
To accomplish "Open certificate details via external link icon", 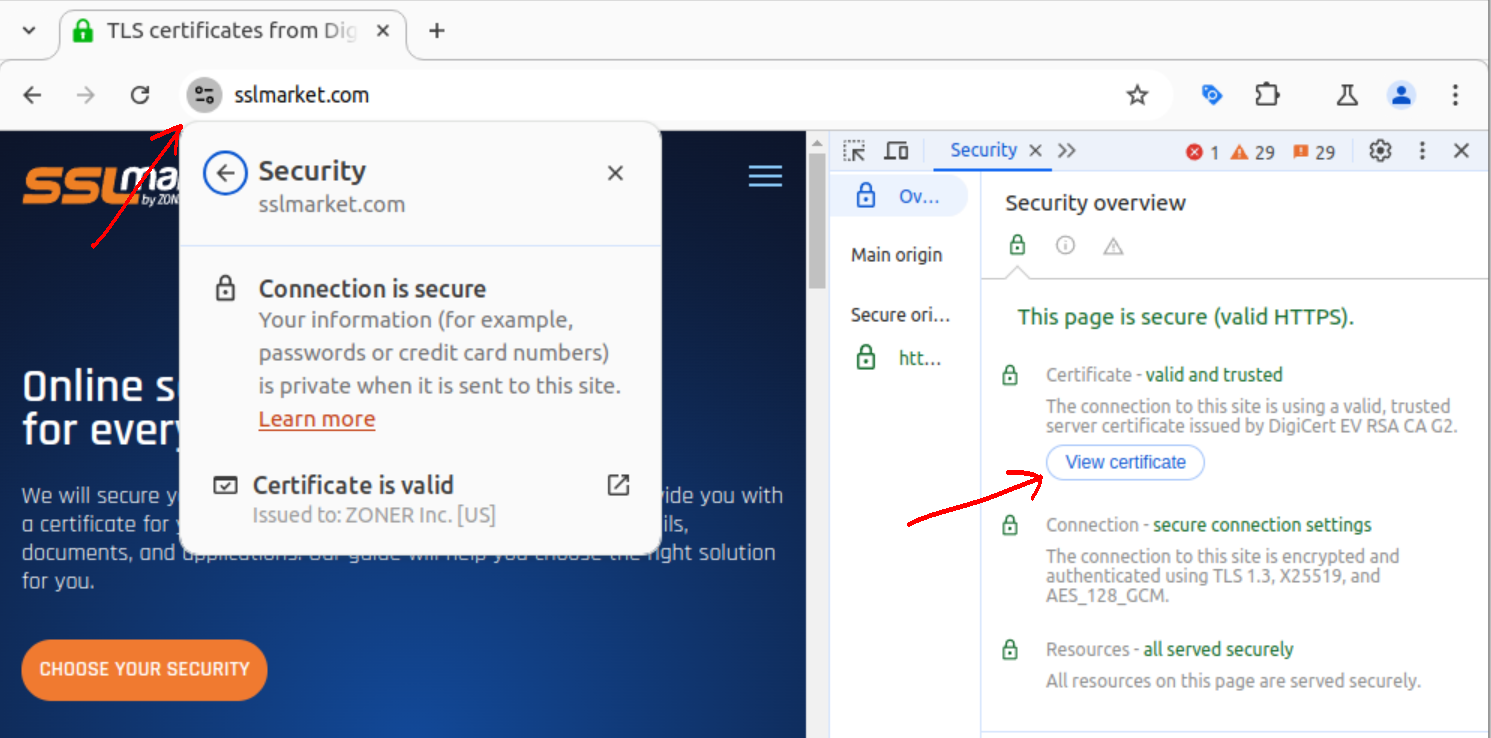I will [x=618, y=485].
